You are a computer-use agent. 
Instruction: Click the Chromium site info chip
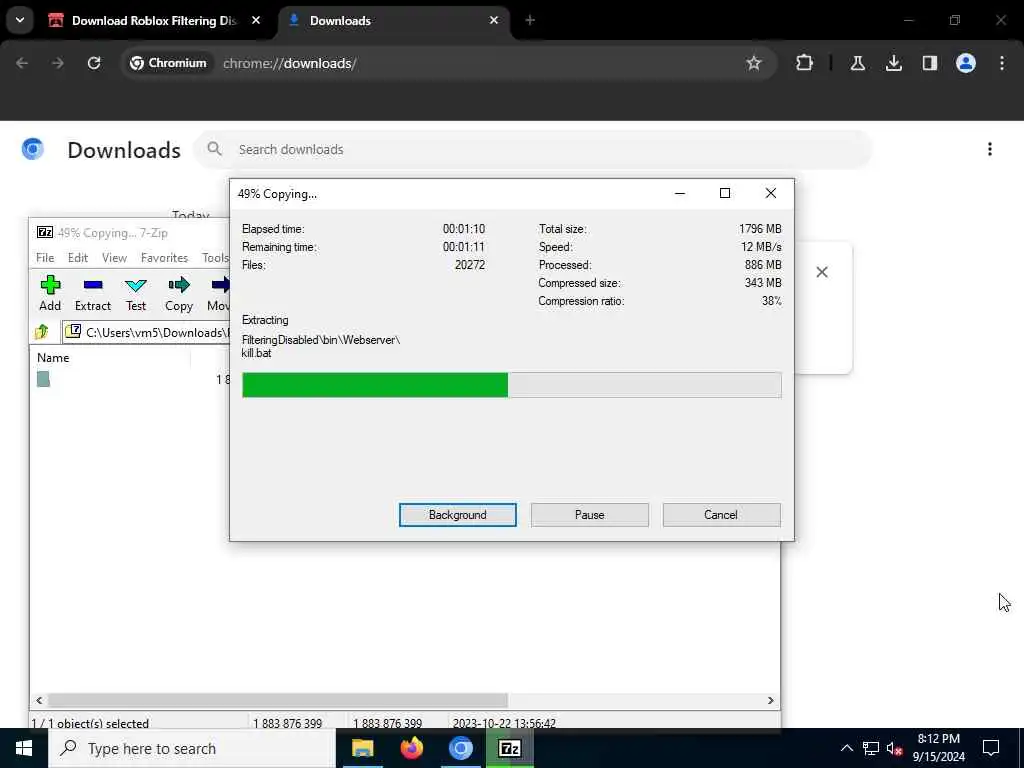pyautogui.click(x=168, y=63)
